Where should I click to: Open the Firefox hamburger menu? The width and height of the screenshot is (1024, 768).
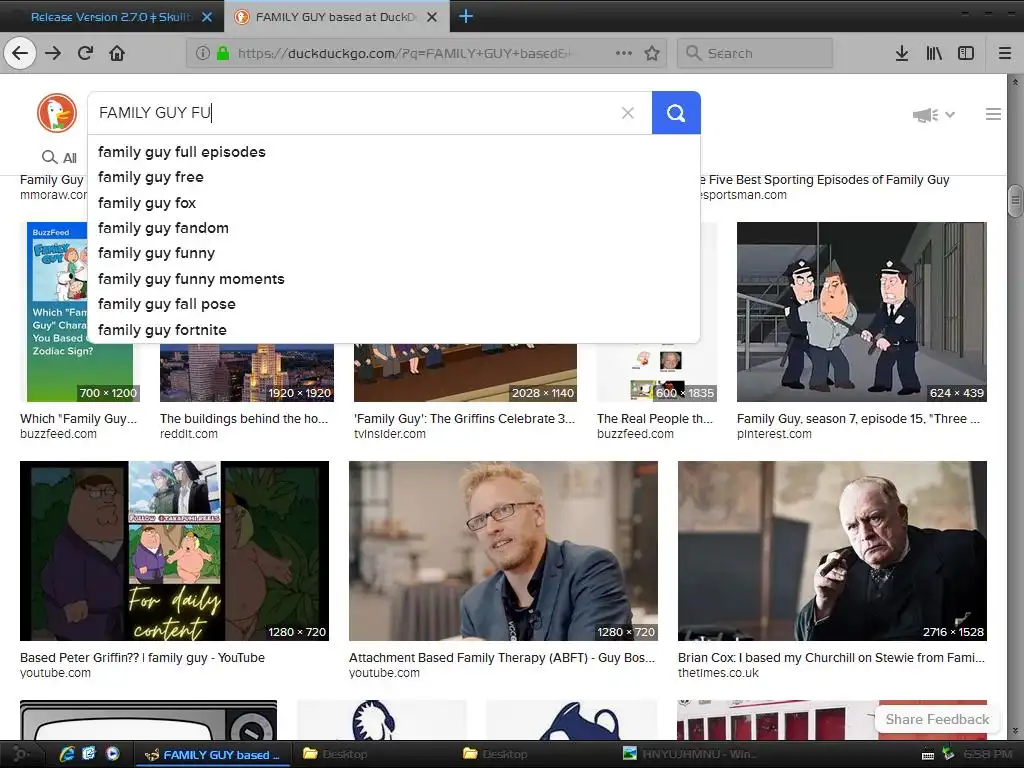[x=1005, y=53]
